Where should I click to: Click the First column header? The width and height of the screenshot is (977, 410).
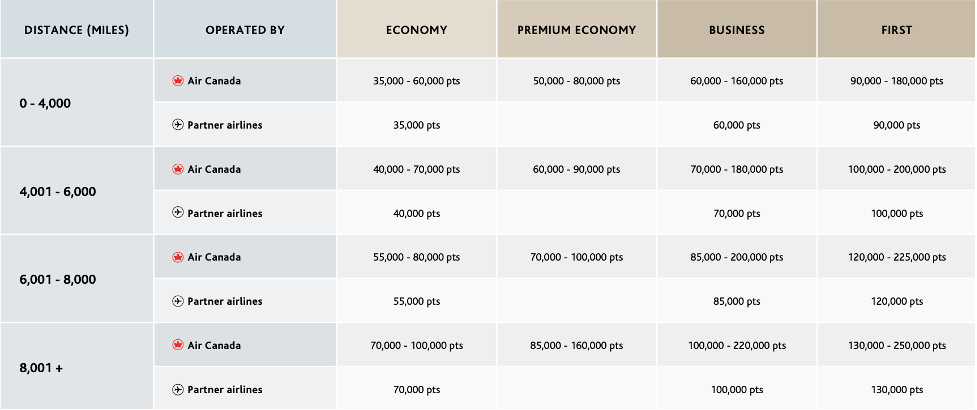pyautogui.click(x=897, y=30)
